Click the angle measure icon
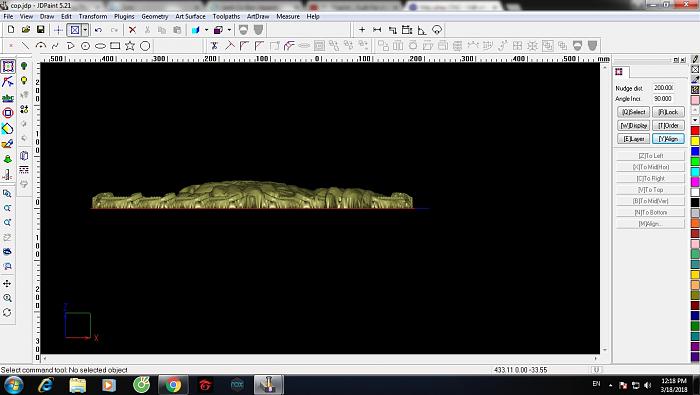 pos(422,30)
